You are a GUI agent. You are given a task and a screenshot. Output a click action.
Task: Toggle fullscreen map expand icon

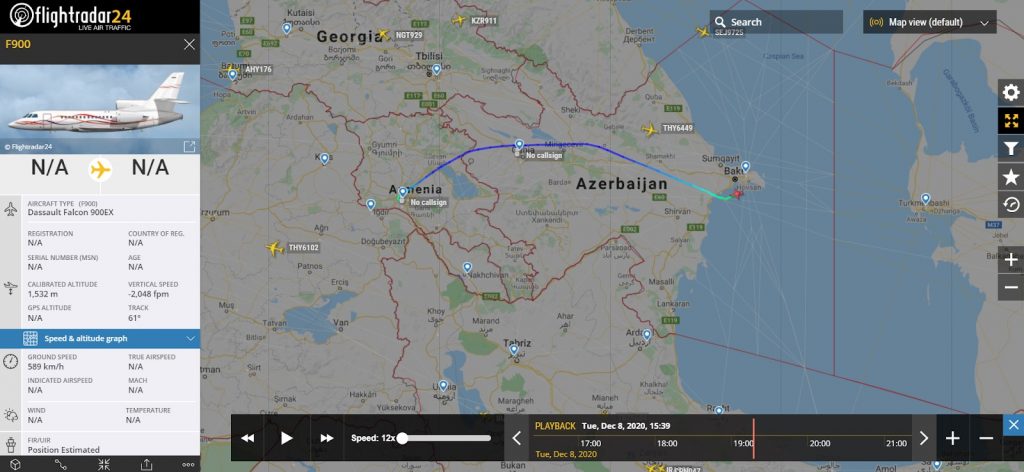[1010, 121]
